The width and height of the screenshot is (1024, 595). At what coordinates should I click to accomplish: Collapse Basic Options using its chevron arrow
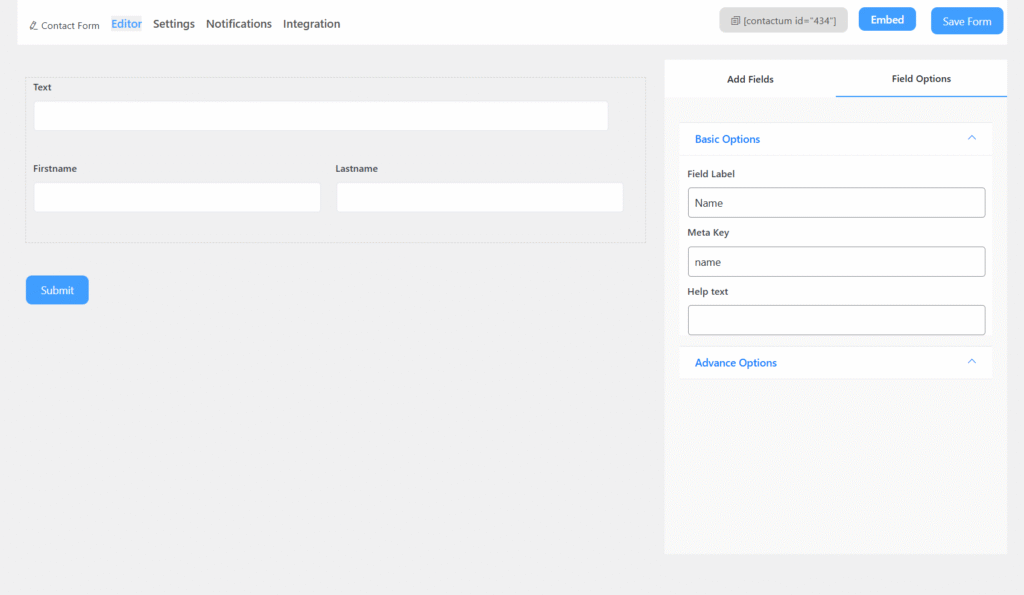971,138
